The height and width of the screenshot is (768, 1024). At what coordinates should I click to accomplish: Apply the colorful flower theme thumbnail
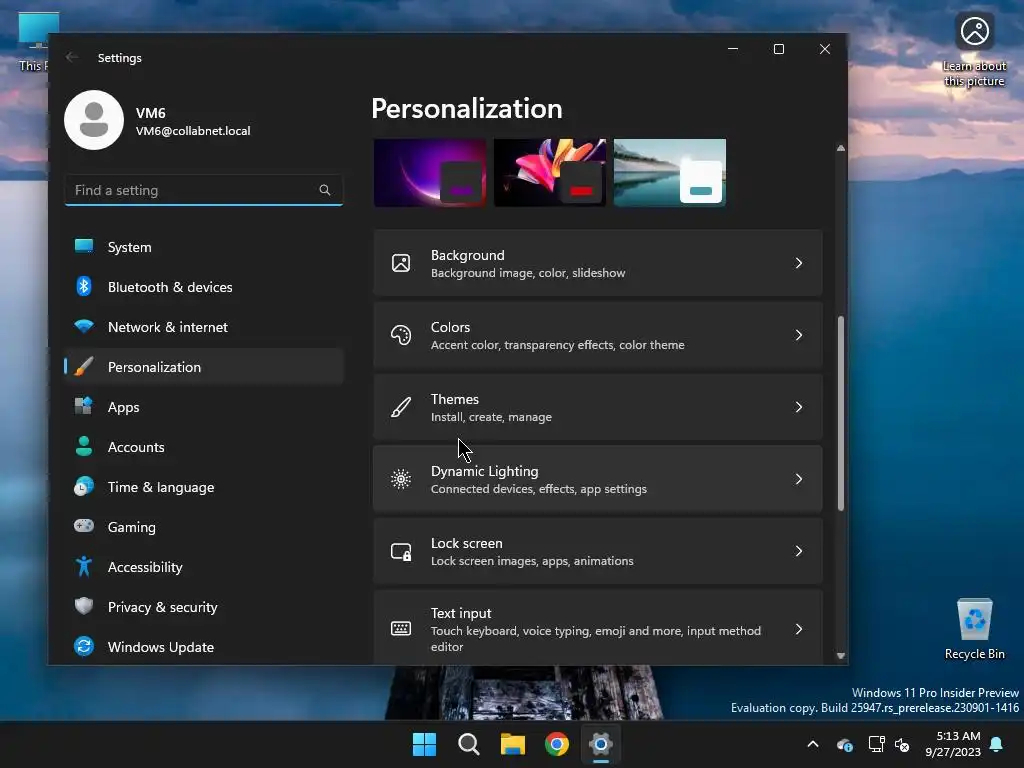[550, 172]
